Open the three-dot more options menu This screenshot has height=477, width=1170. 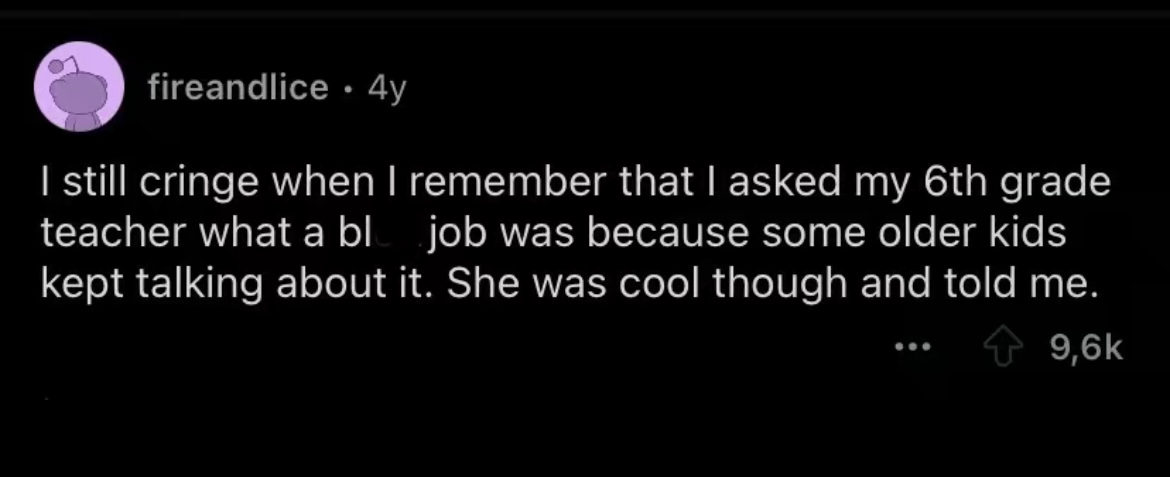click(x=913, y=349)
